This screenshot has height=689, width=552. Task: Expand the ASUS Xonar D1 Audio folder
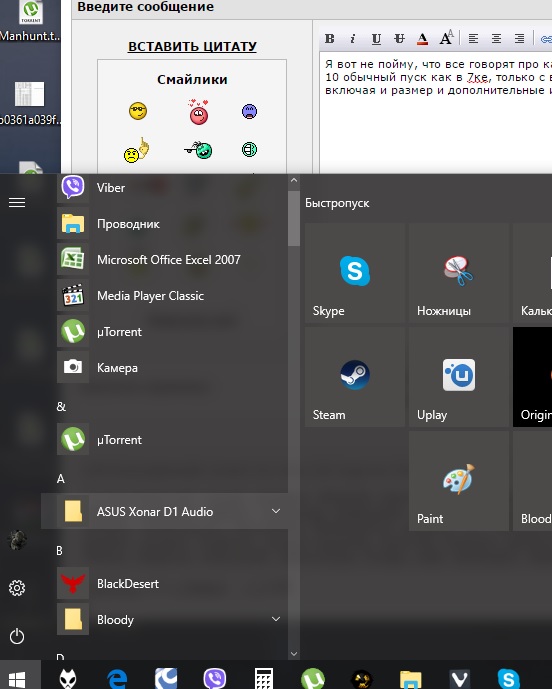pos(276,511)
